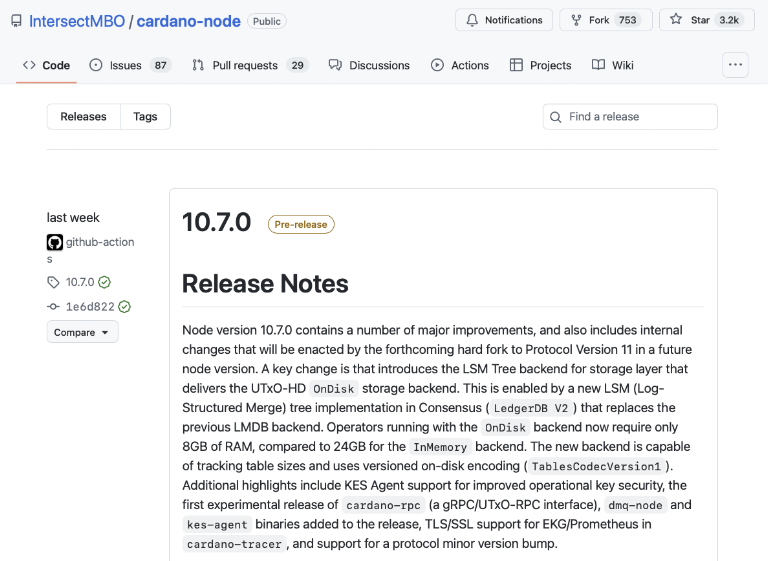Viewport: 768px width, 561px height.
Task: Open the cardano-node repository link
Action: tap(189, 21)
